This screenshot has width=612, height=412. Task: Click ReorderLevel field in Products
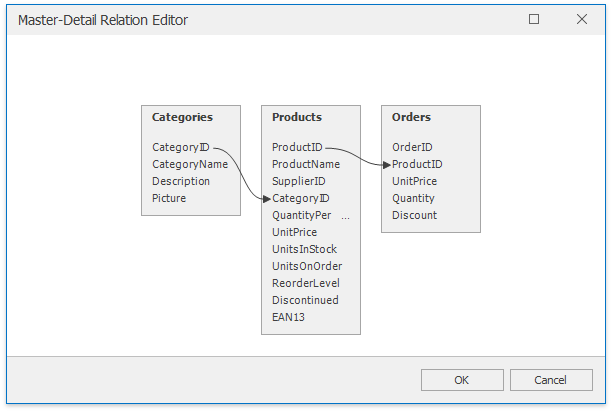[306, 283]
